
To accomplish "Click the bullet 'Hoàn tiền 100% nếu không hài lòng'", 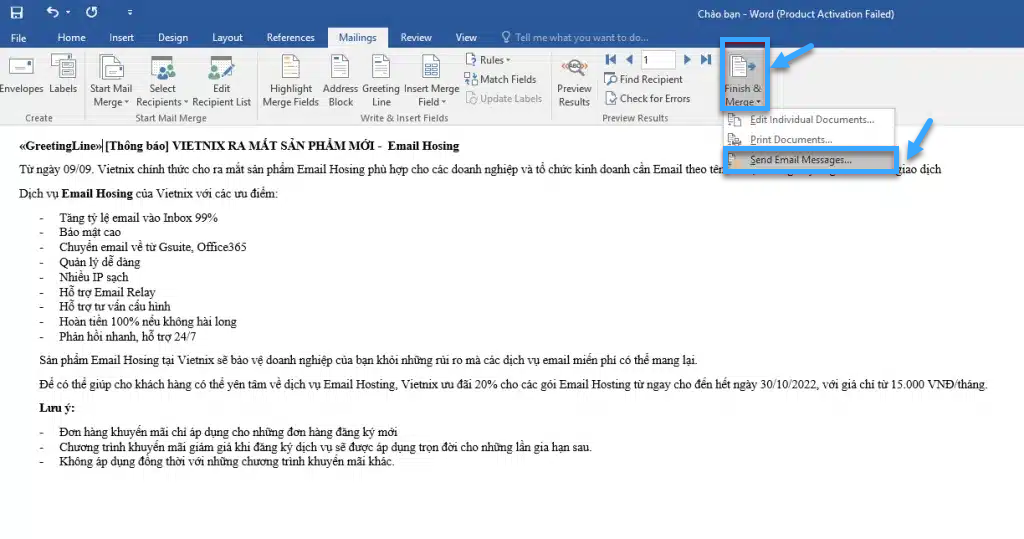I will point(148,321).
